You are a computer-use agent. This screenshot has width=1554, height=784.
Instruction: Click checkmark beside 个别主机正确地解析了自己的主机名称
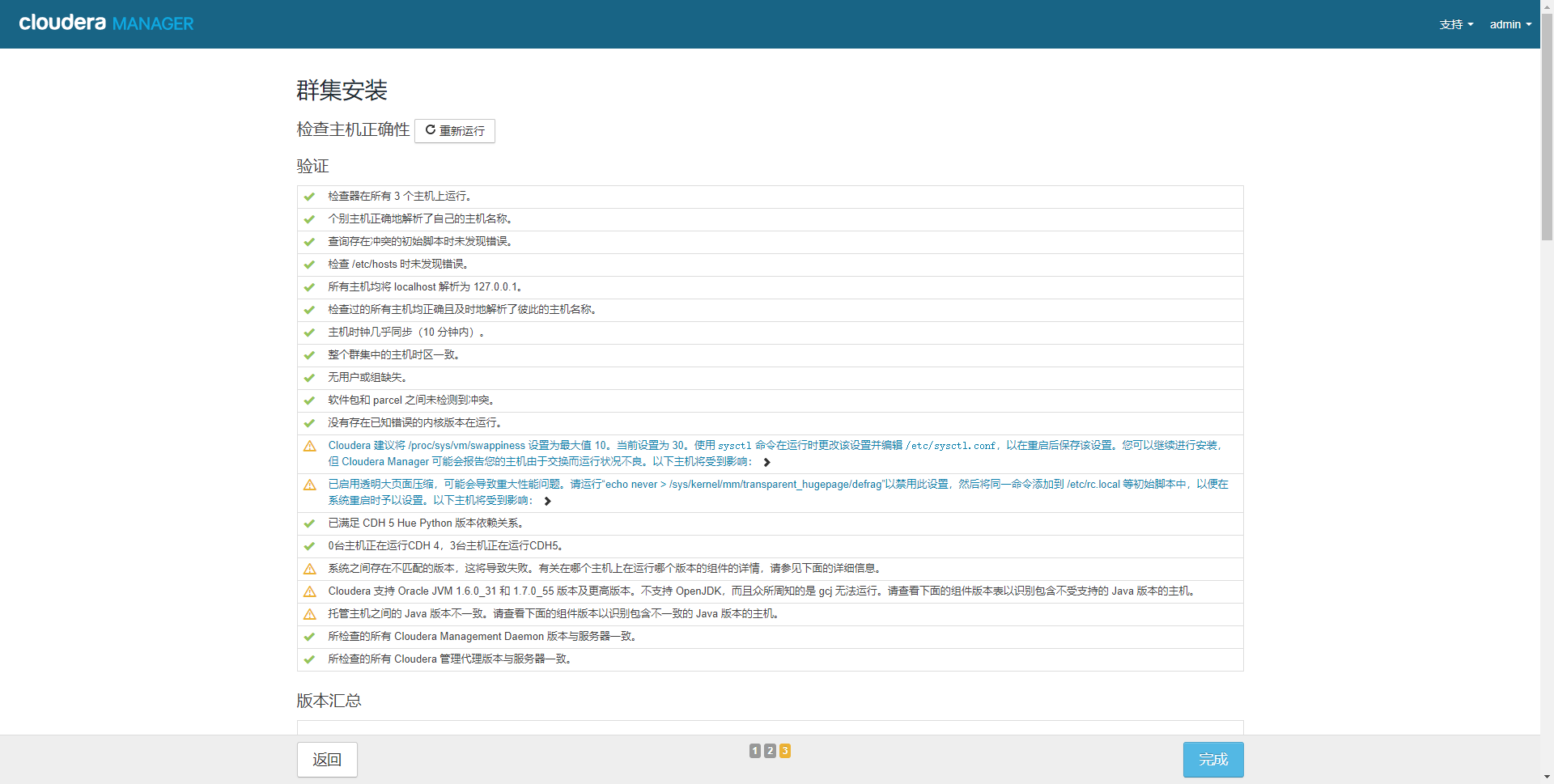coord(309,219)
